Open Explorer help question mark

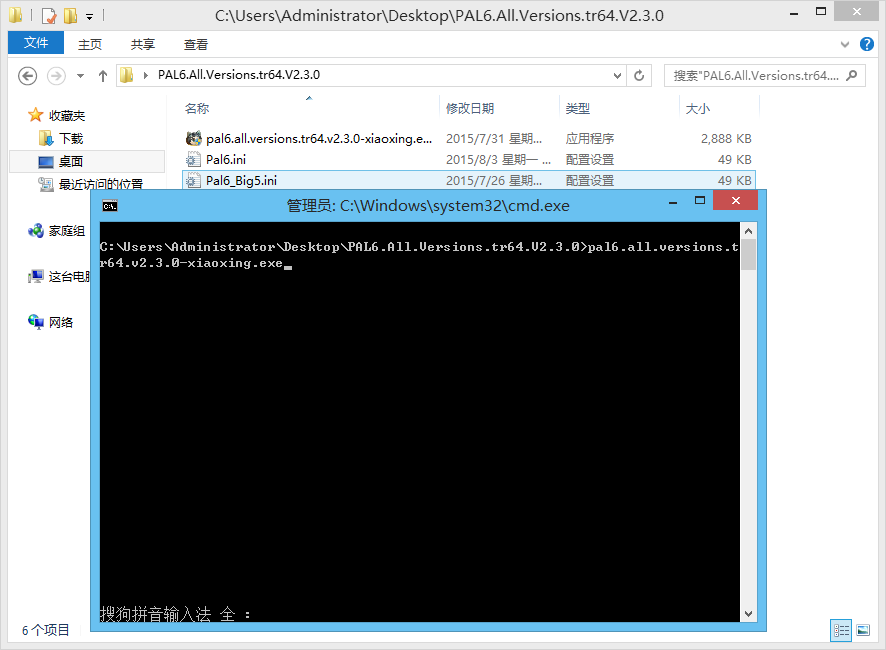click(x=866, y=44)
